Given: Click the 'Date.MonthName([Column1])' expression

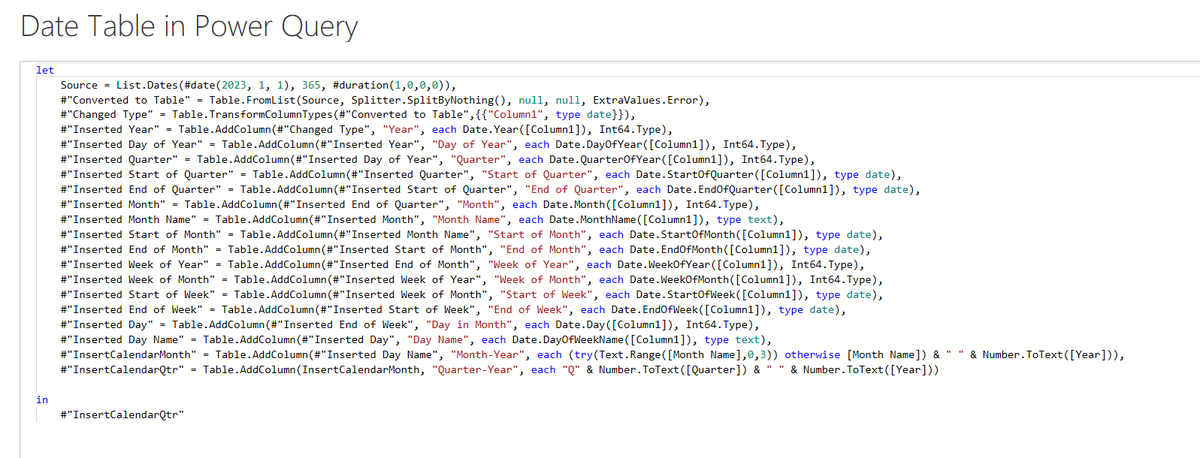Looking at the screenshot, I should pyautogui.click(x=629, y=219).
